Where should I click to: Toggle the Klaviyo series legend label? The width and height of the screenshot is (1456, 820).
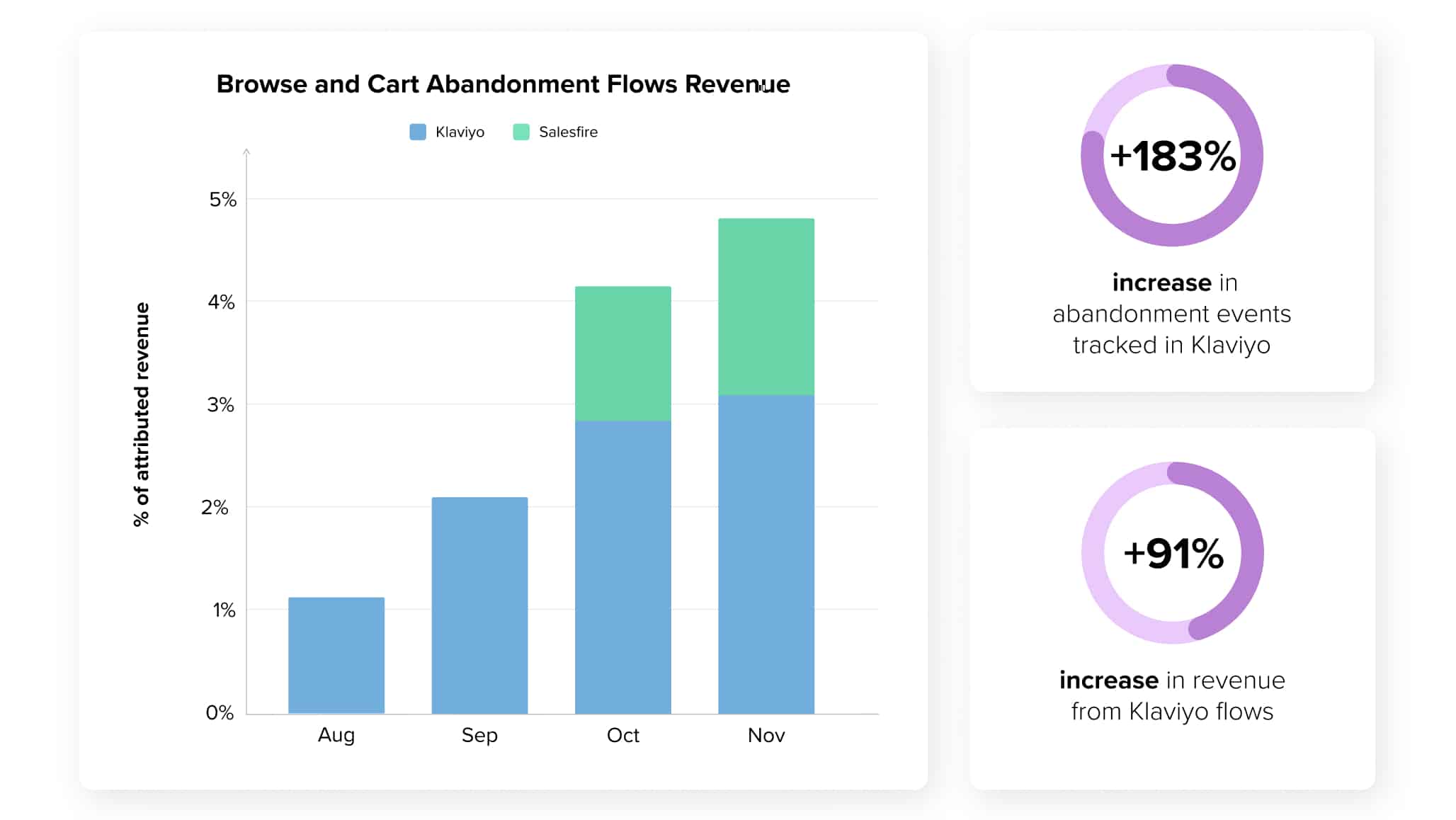(460, 132)
